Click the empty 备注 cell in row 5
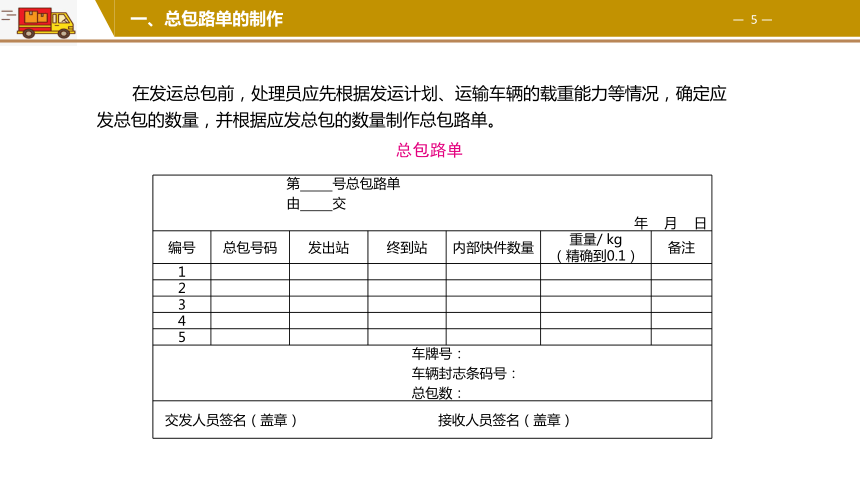Viewport: 860px width, 484px height. click(682, 337)
